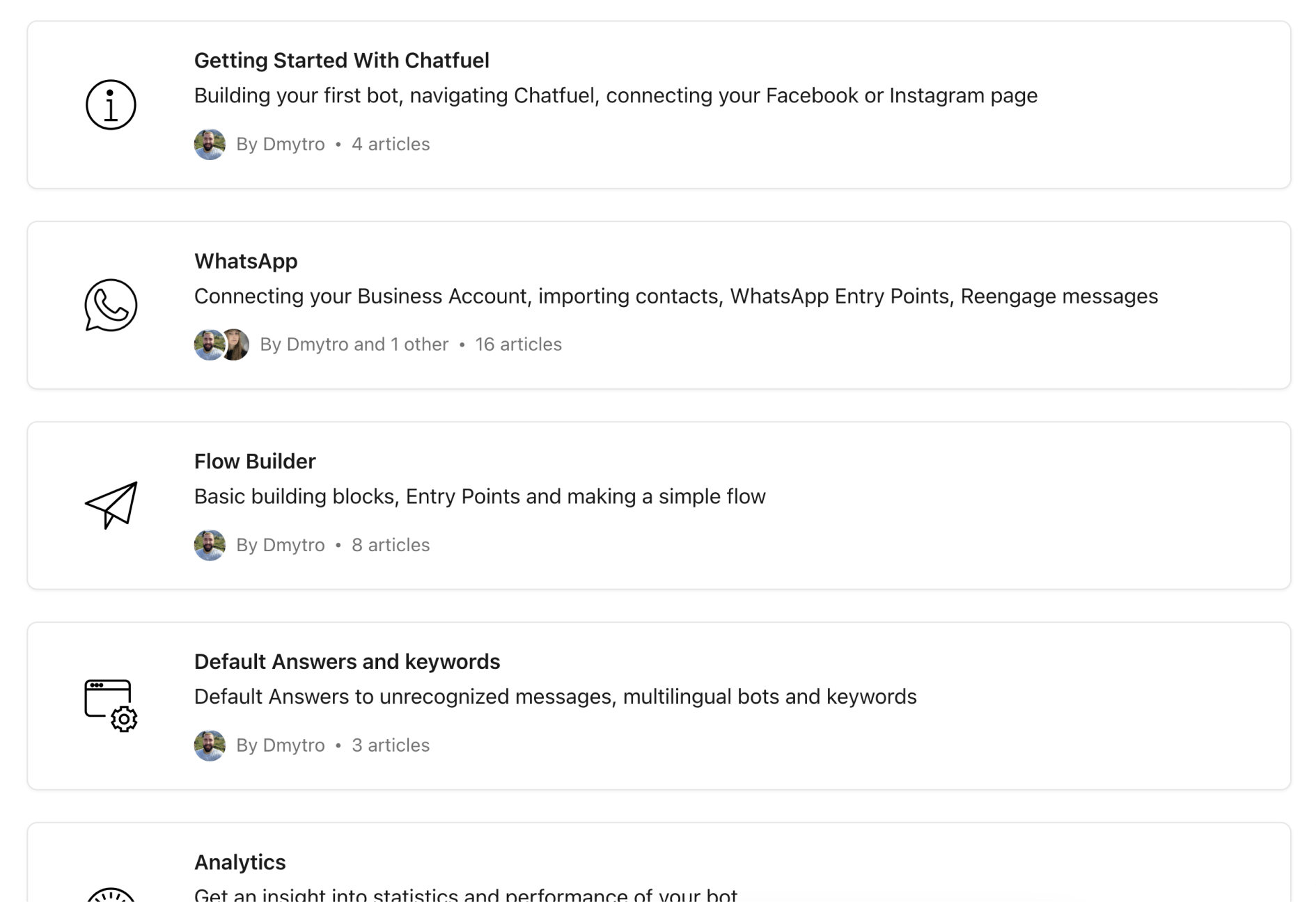Click the Analytics gauge icon
Image resolution: width=1316 pixels, height=902 pixels.
coord(111,894)
